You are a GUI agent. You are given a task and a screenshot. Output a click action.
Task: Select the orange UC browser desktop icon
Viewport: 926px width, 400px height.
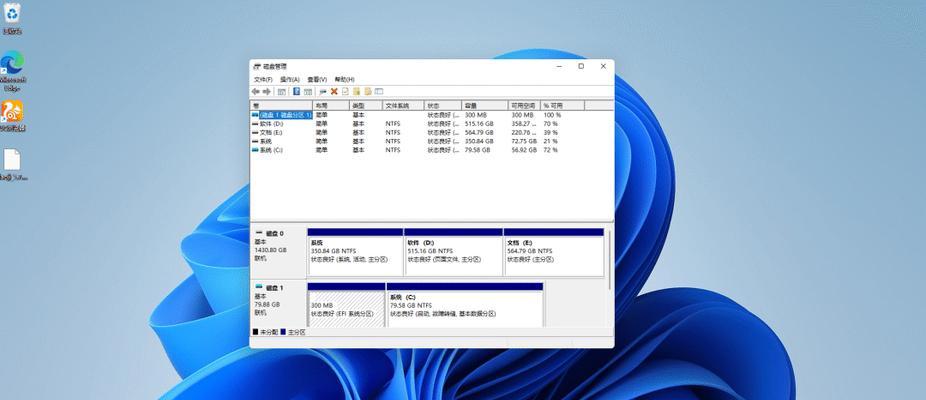12,116
